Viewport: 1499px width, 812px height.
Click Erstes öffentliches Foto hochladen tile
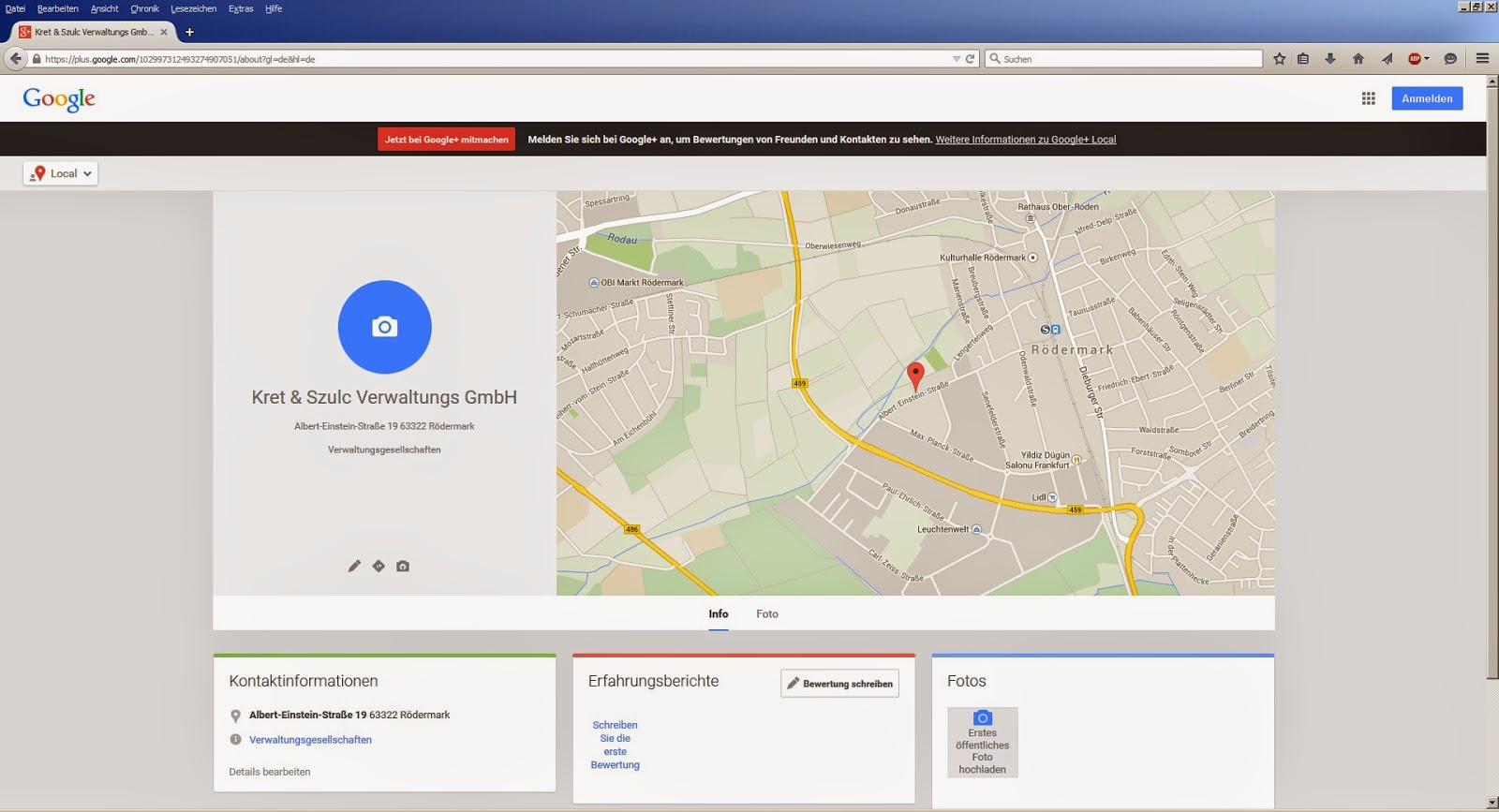click(983, 742)
